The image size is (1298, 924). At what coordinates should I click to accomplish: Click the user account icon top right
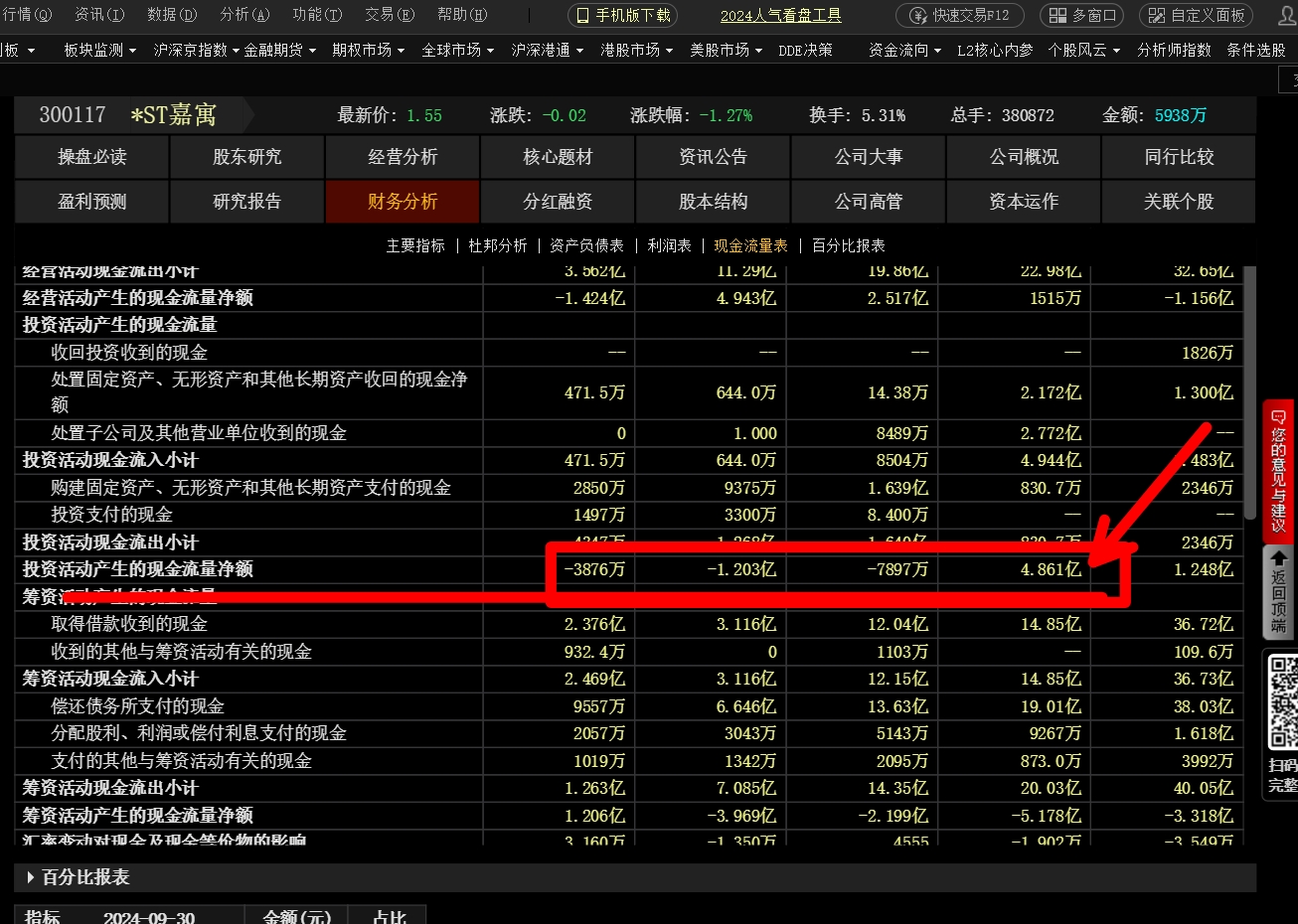tap(1286, 16)
